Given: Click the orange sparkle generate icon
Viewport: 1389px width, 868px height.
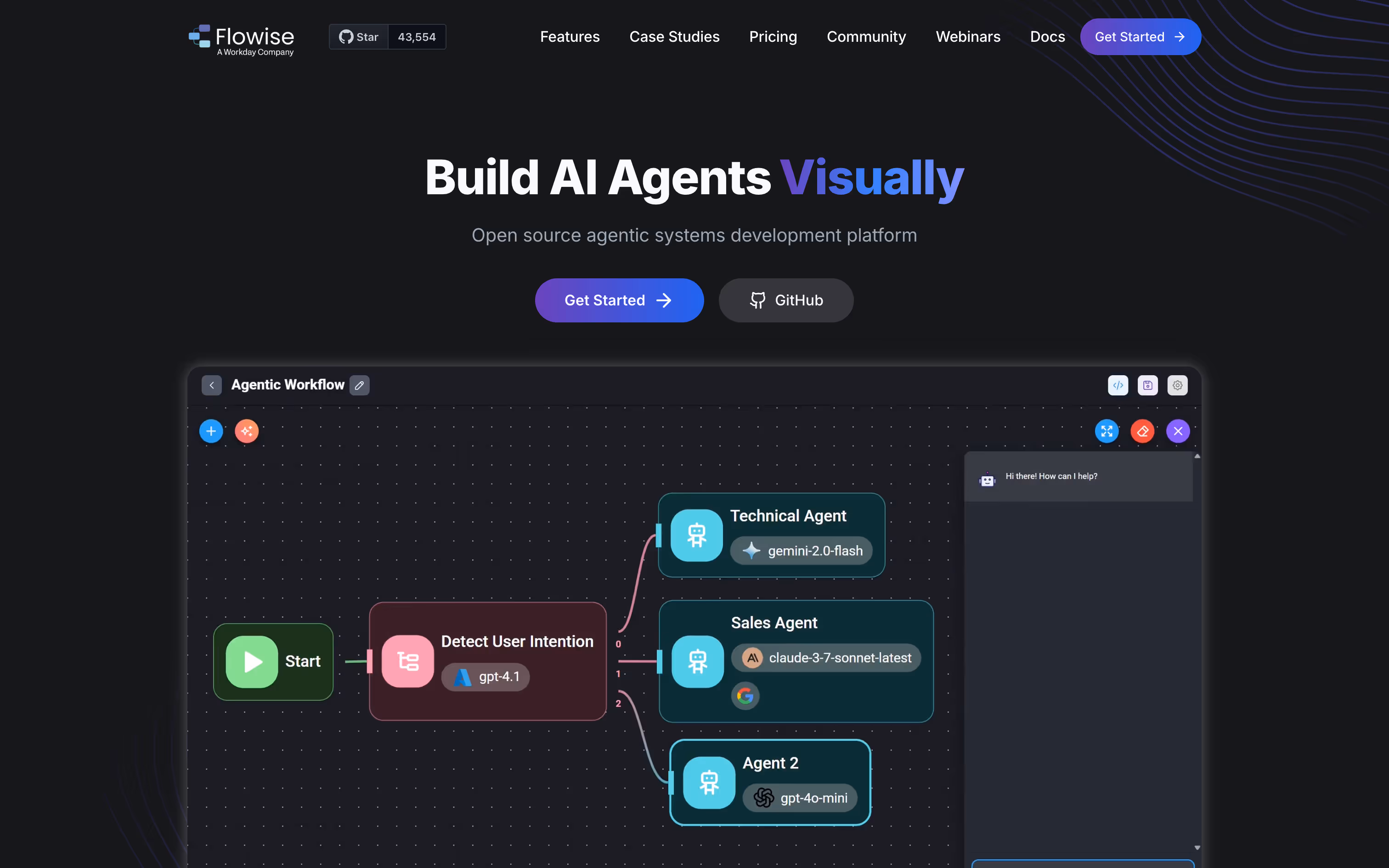Looking at the screenshot, I should 247,431.
